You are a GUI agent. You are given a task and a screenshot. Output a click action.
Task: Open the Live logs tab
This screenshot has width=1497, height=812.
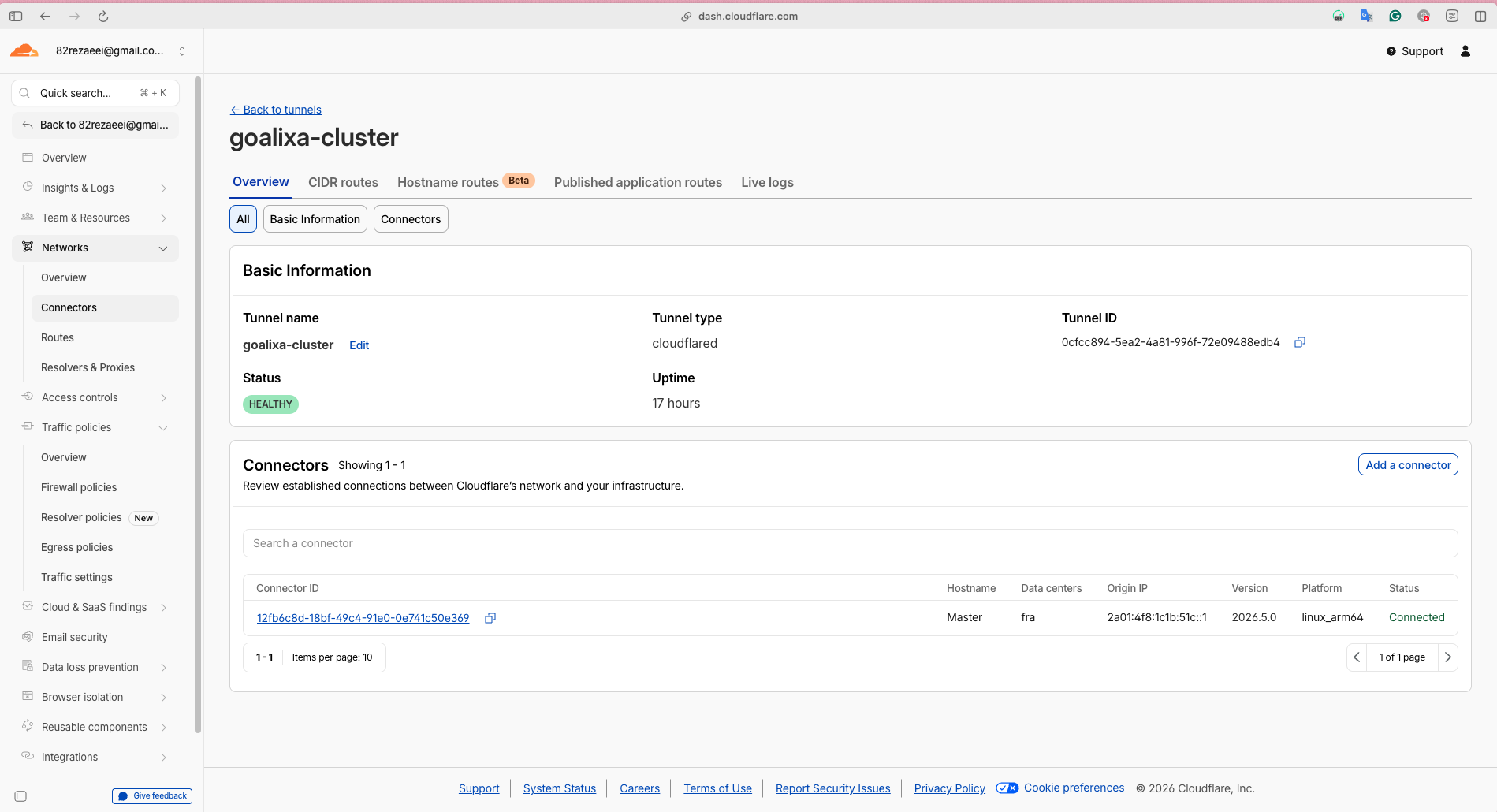tap(767, 183)
